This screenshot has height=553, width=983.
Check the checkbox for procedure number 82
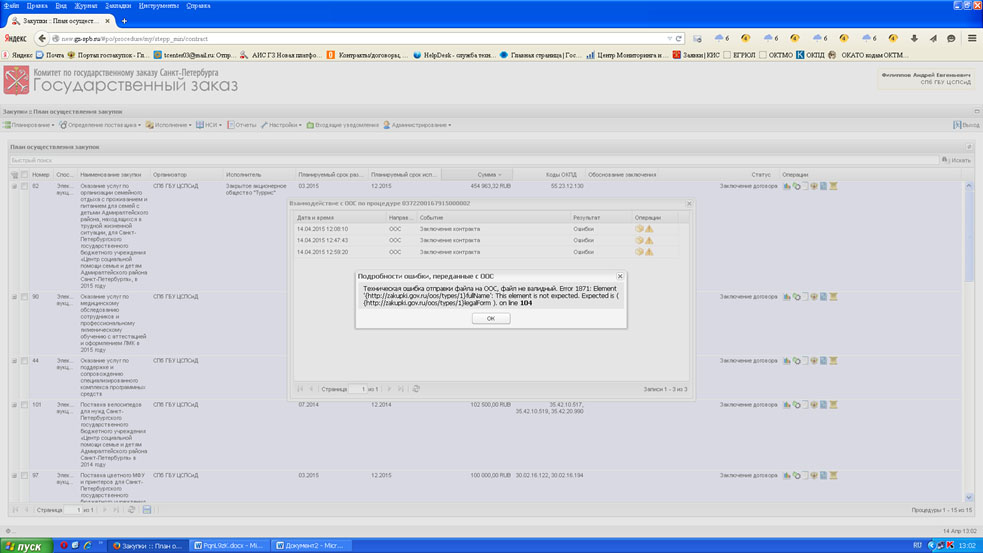24,186
